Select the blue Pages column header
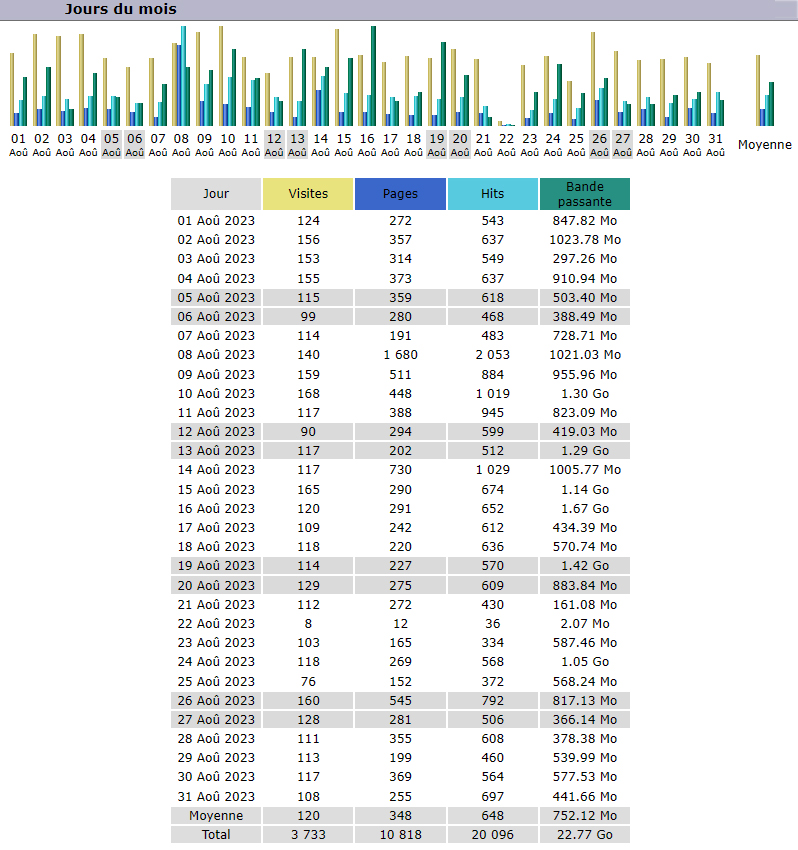 click(400, 194)
